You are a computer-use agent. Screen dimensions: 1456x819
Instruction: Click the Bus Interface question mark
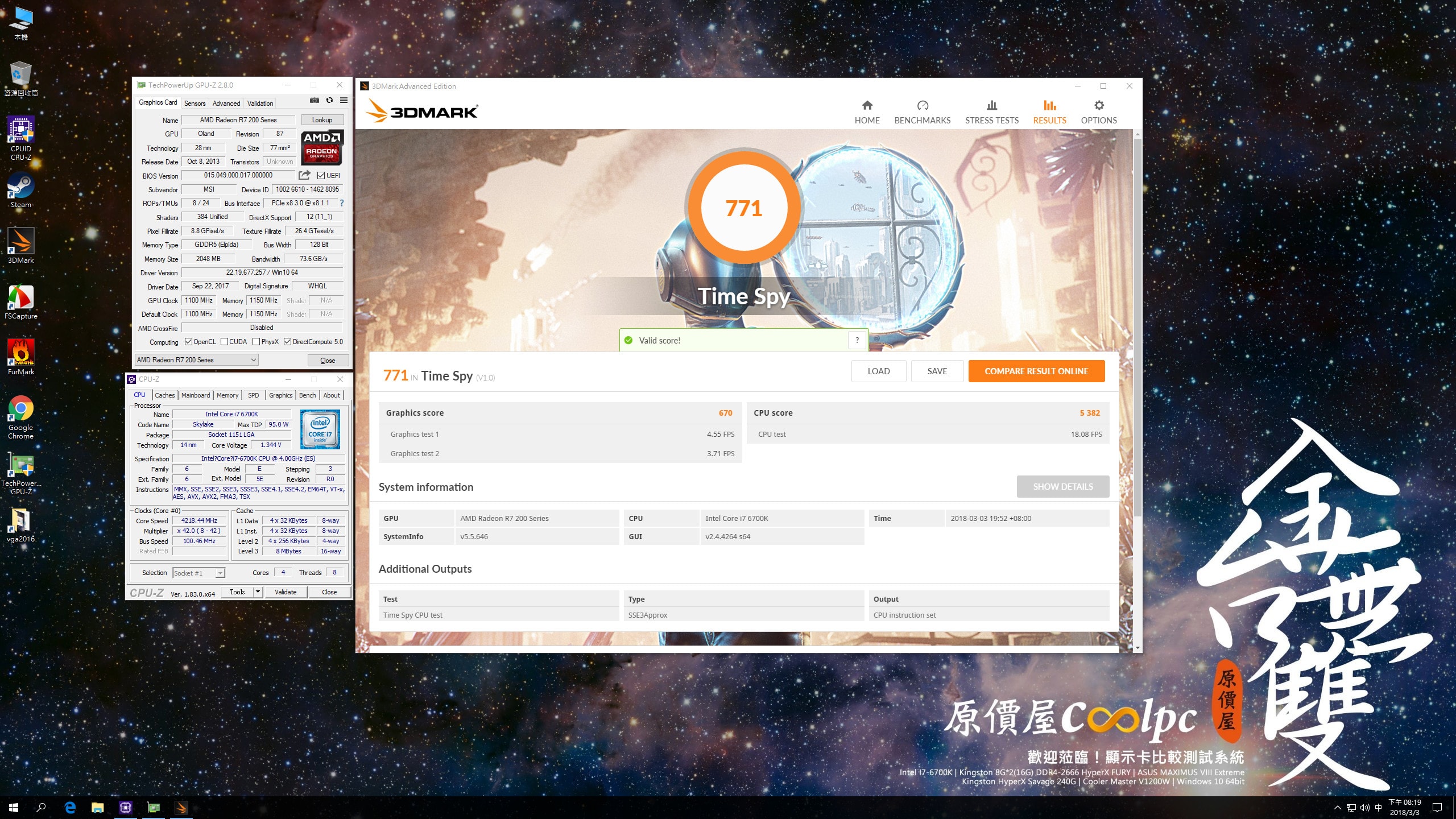click(342, 203)
